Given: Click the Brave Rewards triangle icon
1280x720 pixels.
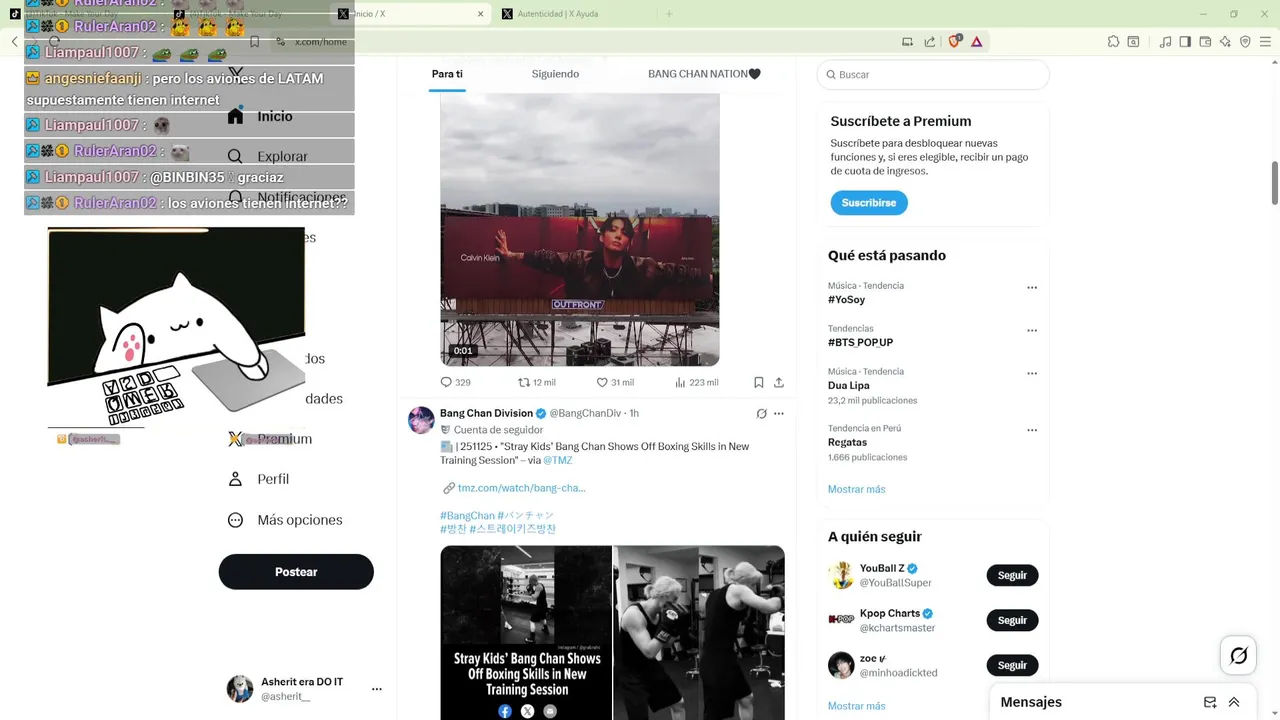Looking at the screenshot, I should pos(976,41).
